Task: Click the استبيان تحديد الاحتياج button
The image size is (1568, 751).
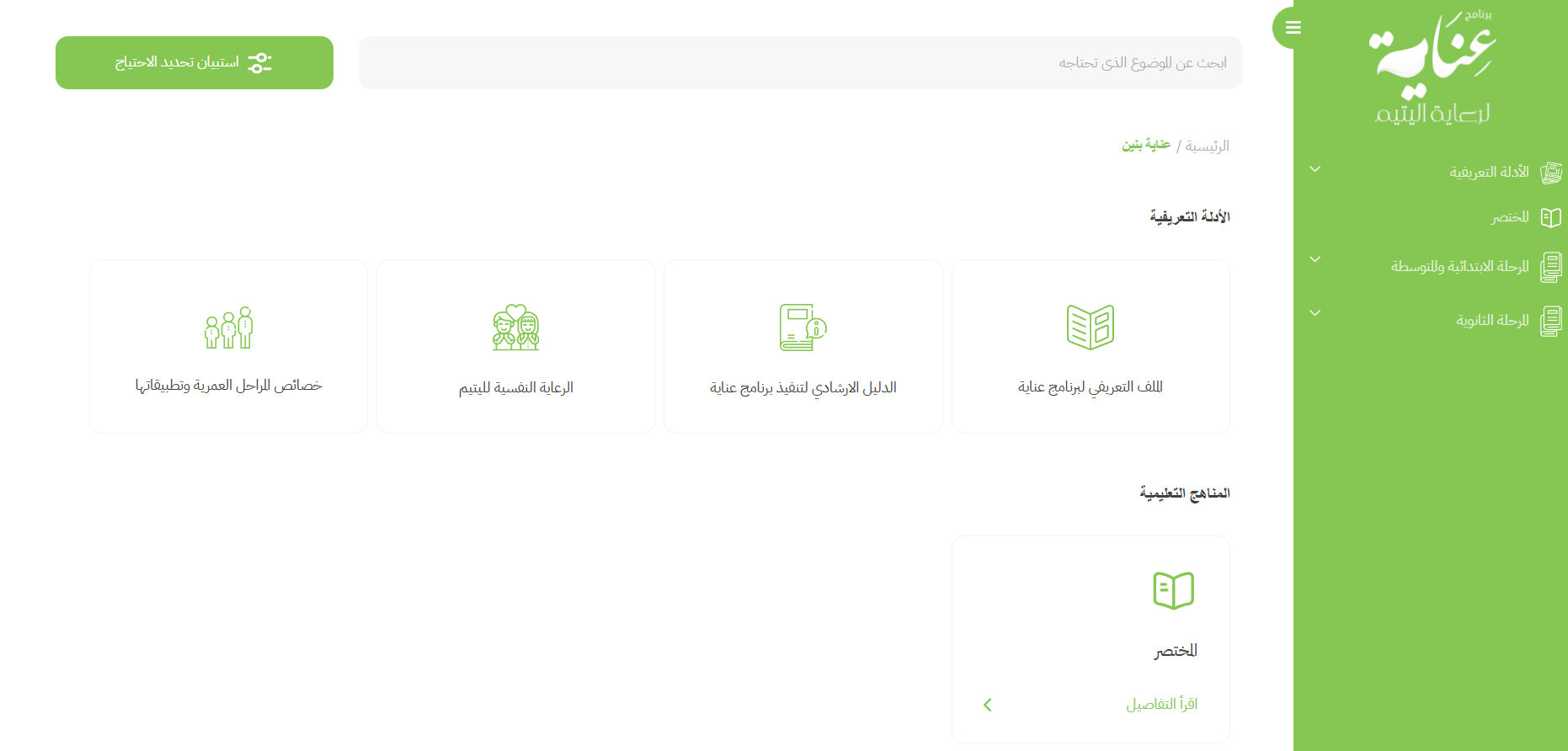Action: [195, 62]
